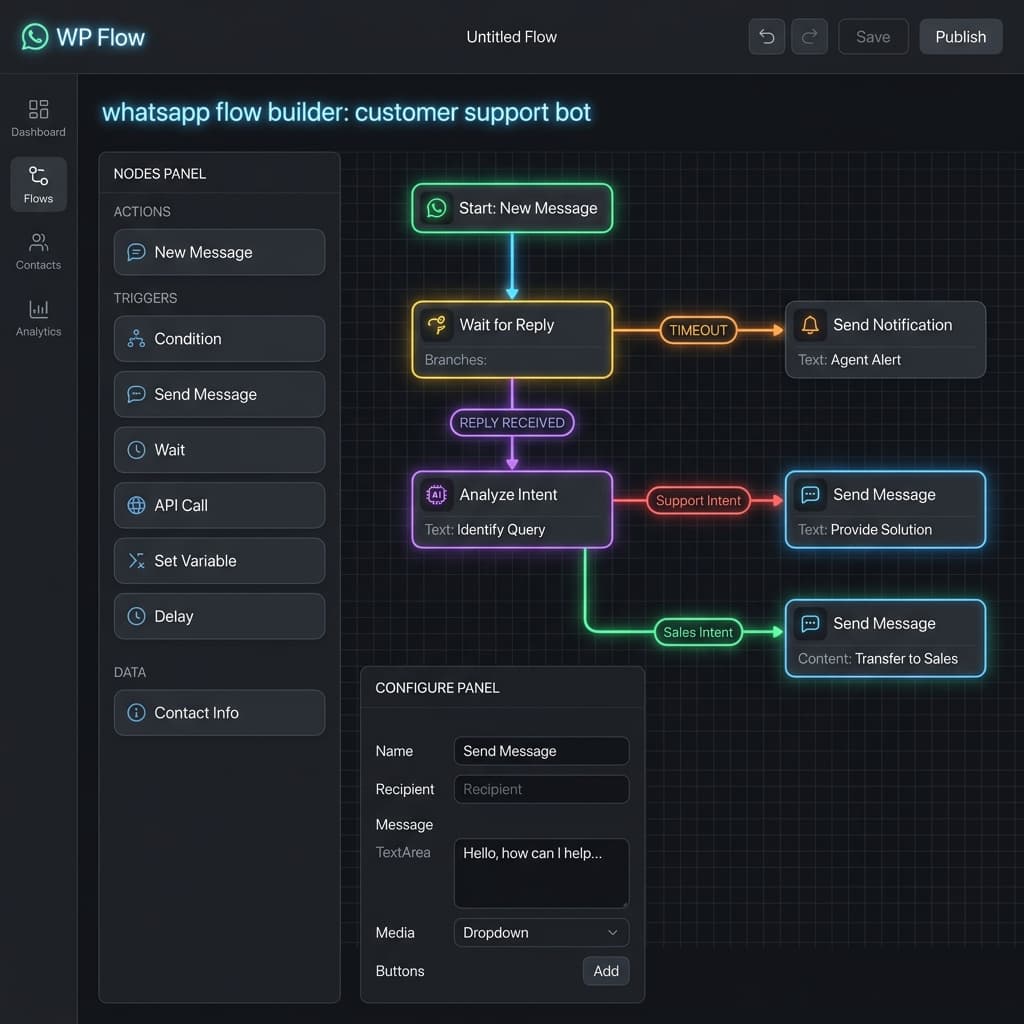Open Contacts from the sidebar
Viewport: 1024px width, 1024px height.
tap(39, 251)
